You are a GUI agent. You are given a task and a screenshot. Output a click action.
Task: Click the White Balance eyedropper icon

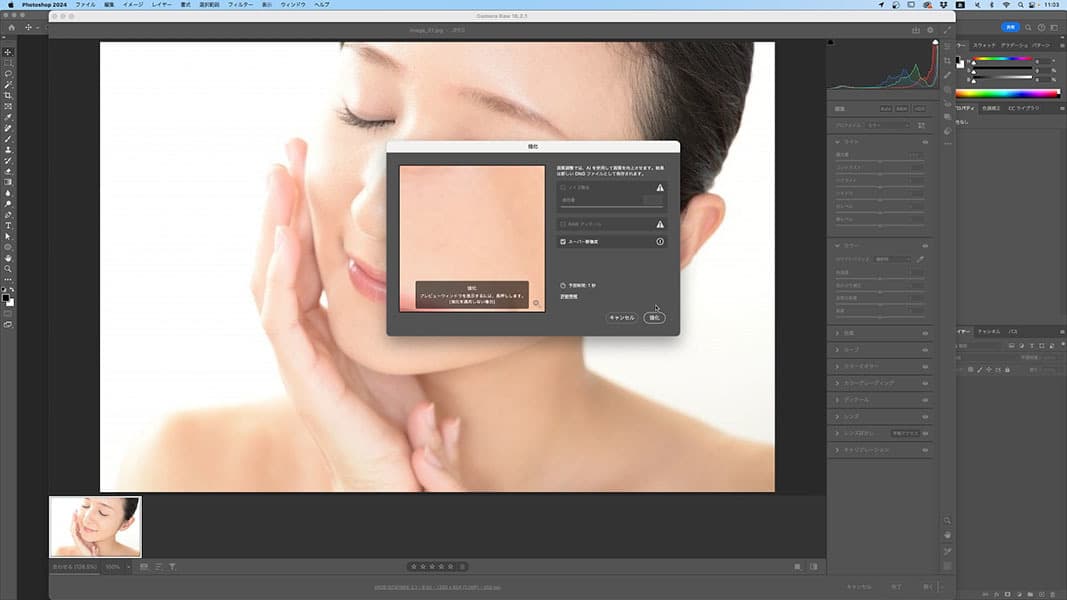tap(921, 259)
